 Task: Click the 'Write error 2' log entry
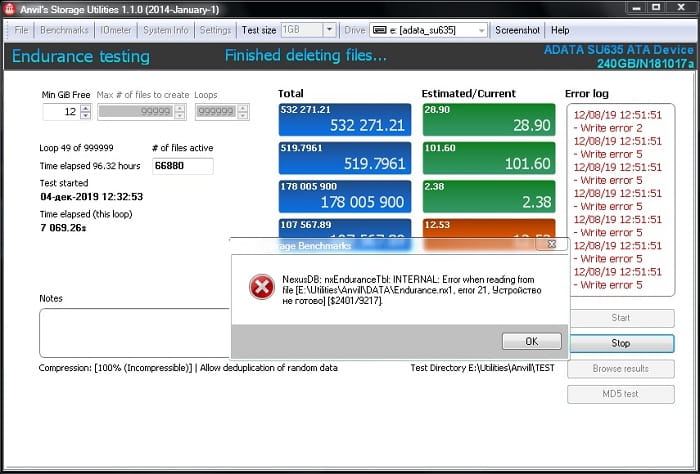pyautogui.click(x=608, y=128)
